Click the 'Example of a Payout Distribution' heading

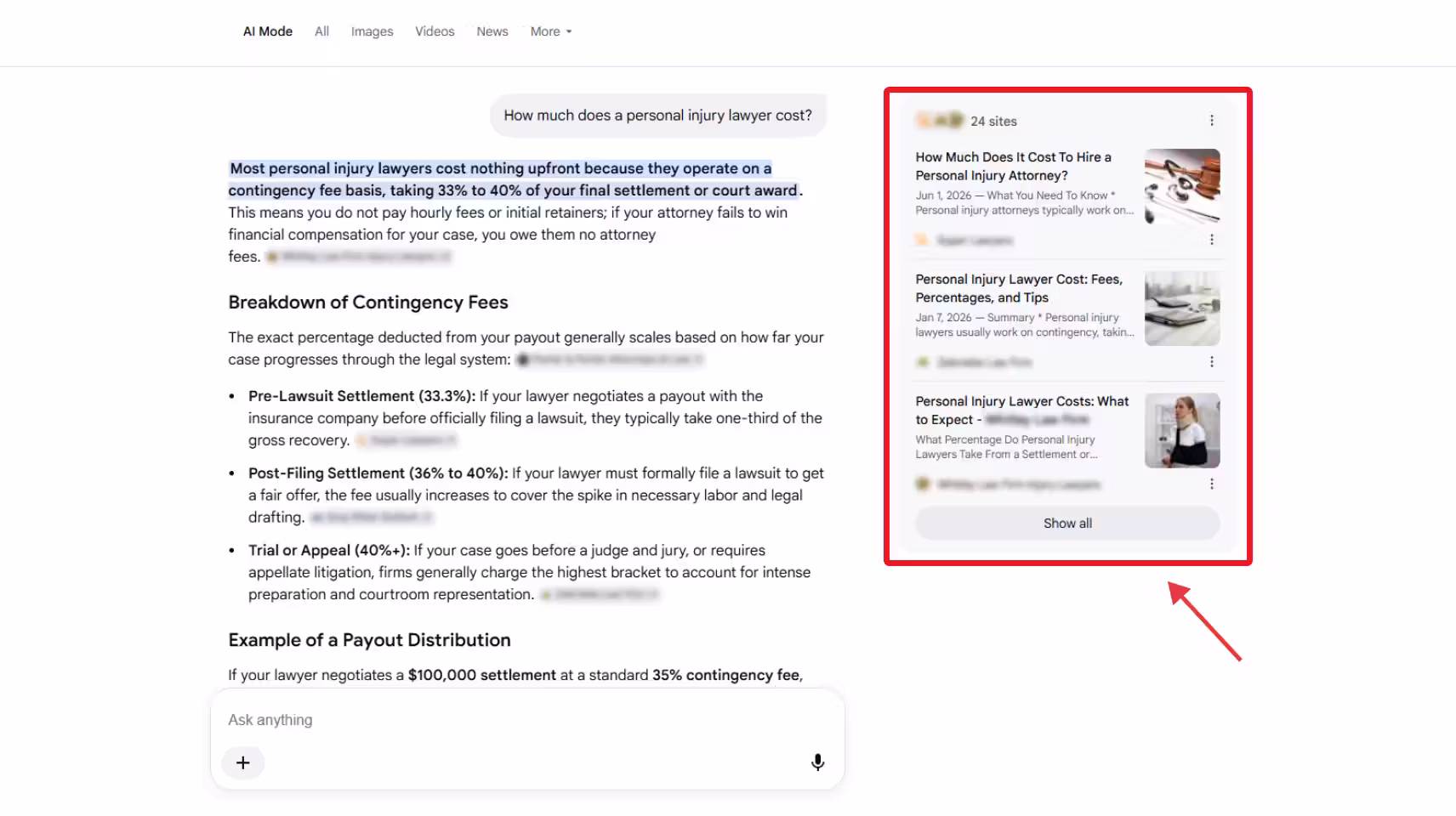(x=369, y=640)
